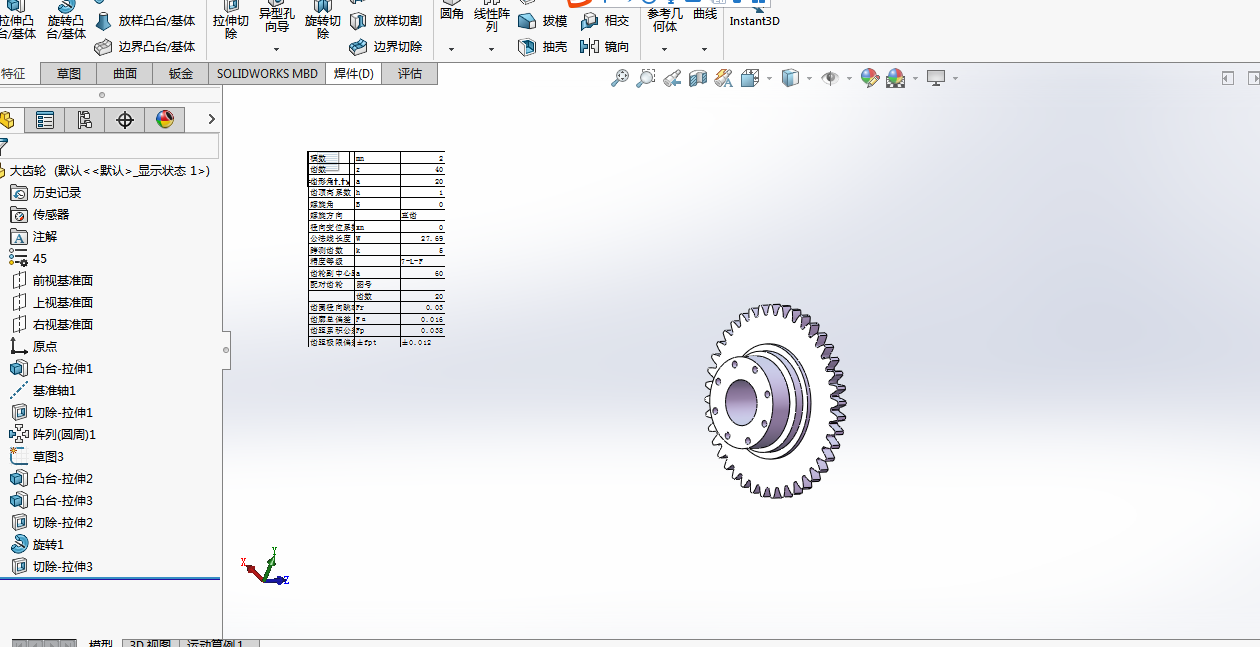Open the View Orientation dropdown arrow
The width and height of the screenshot is (1260, 647).
[768, 79]
